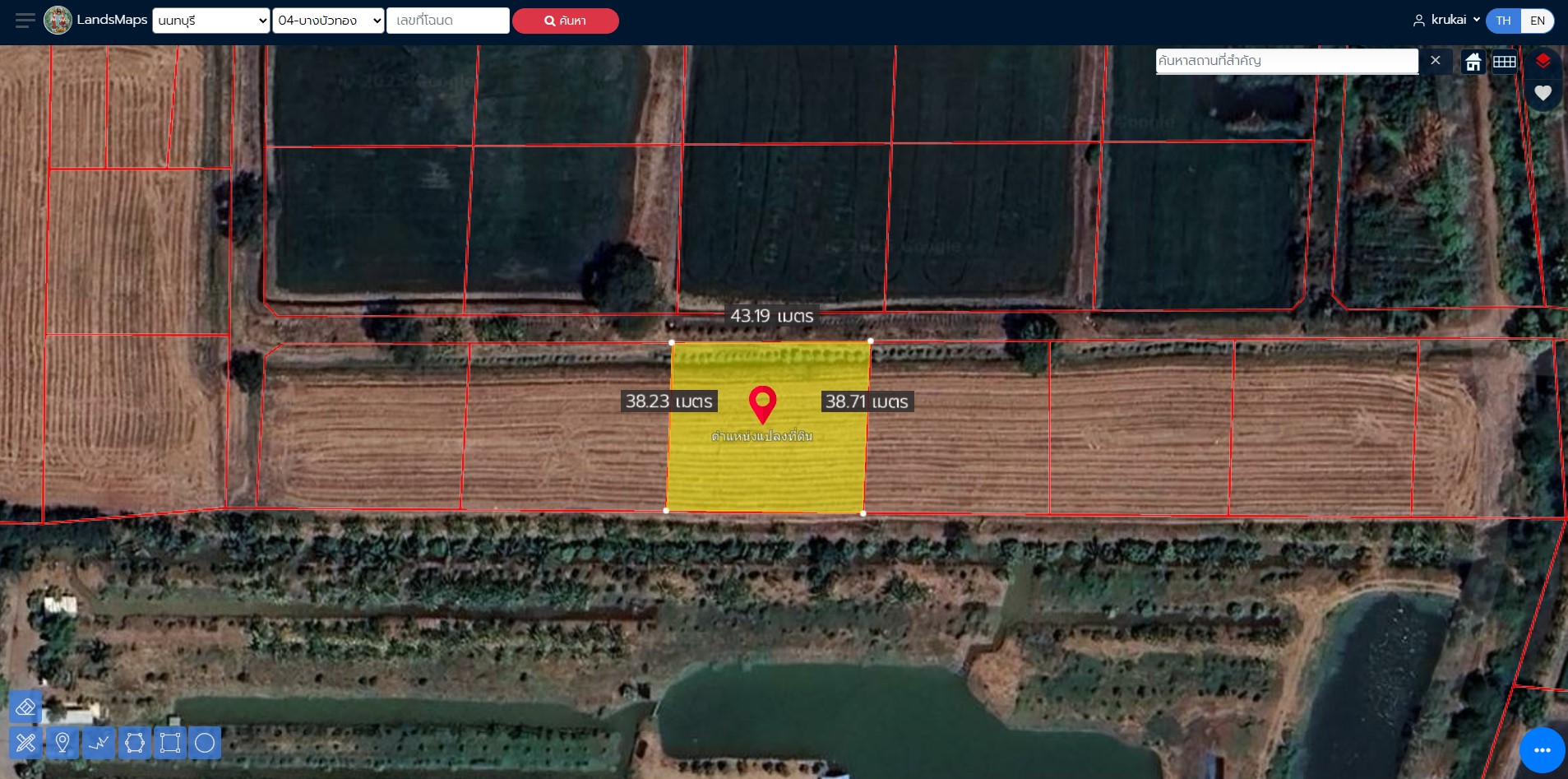Select the rectangle drawing tool

[x=170, y=743]
